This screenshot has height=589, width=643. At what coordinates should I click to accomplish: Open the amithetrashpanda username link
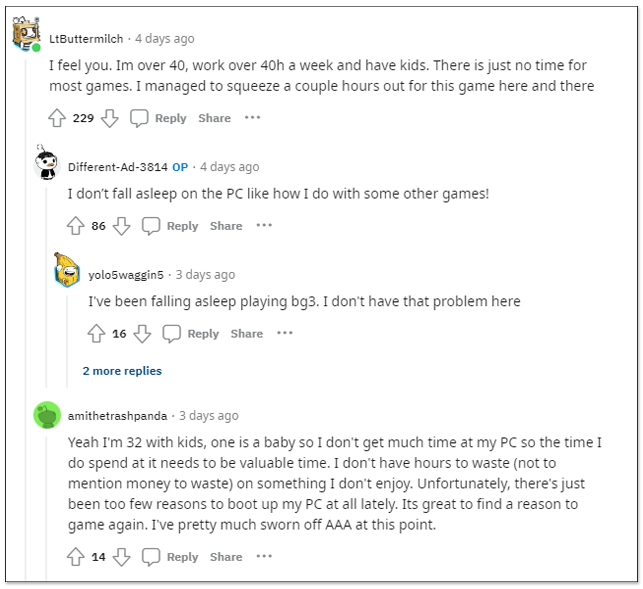(x=118, y=416)
